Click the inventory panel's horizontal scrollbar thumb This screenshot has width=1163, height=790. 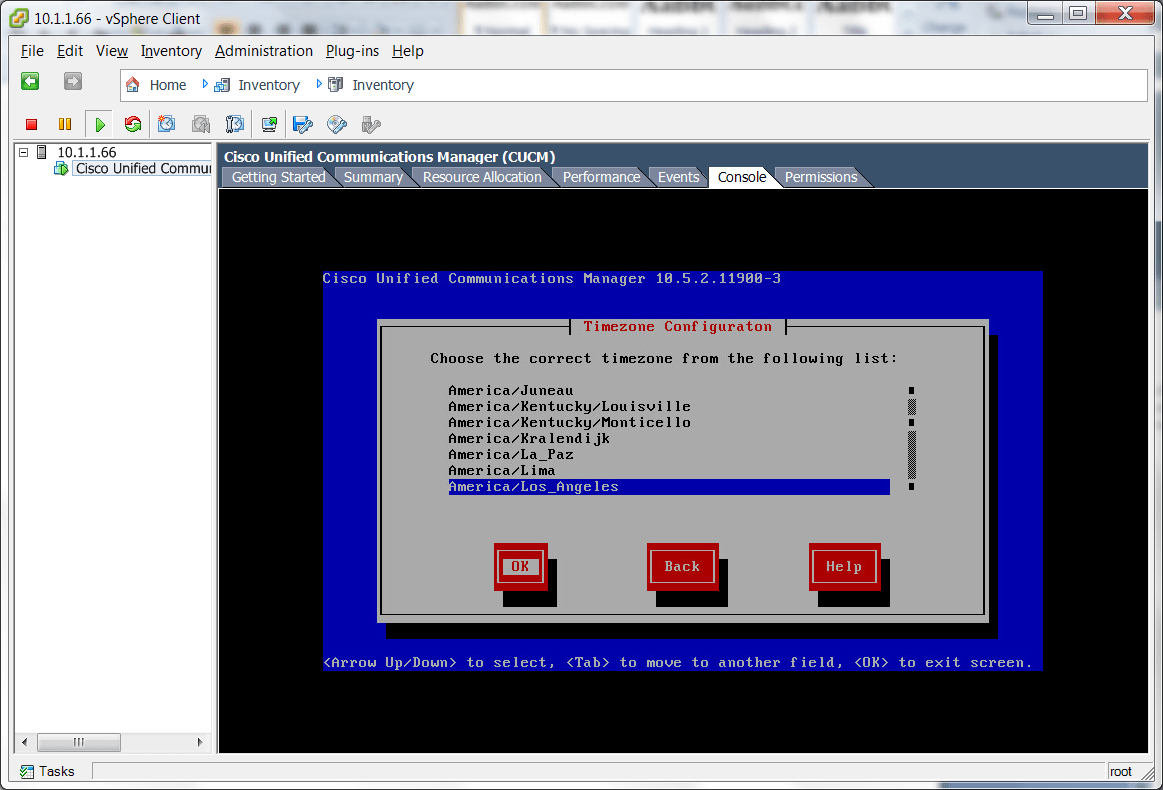point(79,742)
